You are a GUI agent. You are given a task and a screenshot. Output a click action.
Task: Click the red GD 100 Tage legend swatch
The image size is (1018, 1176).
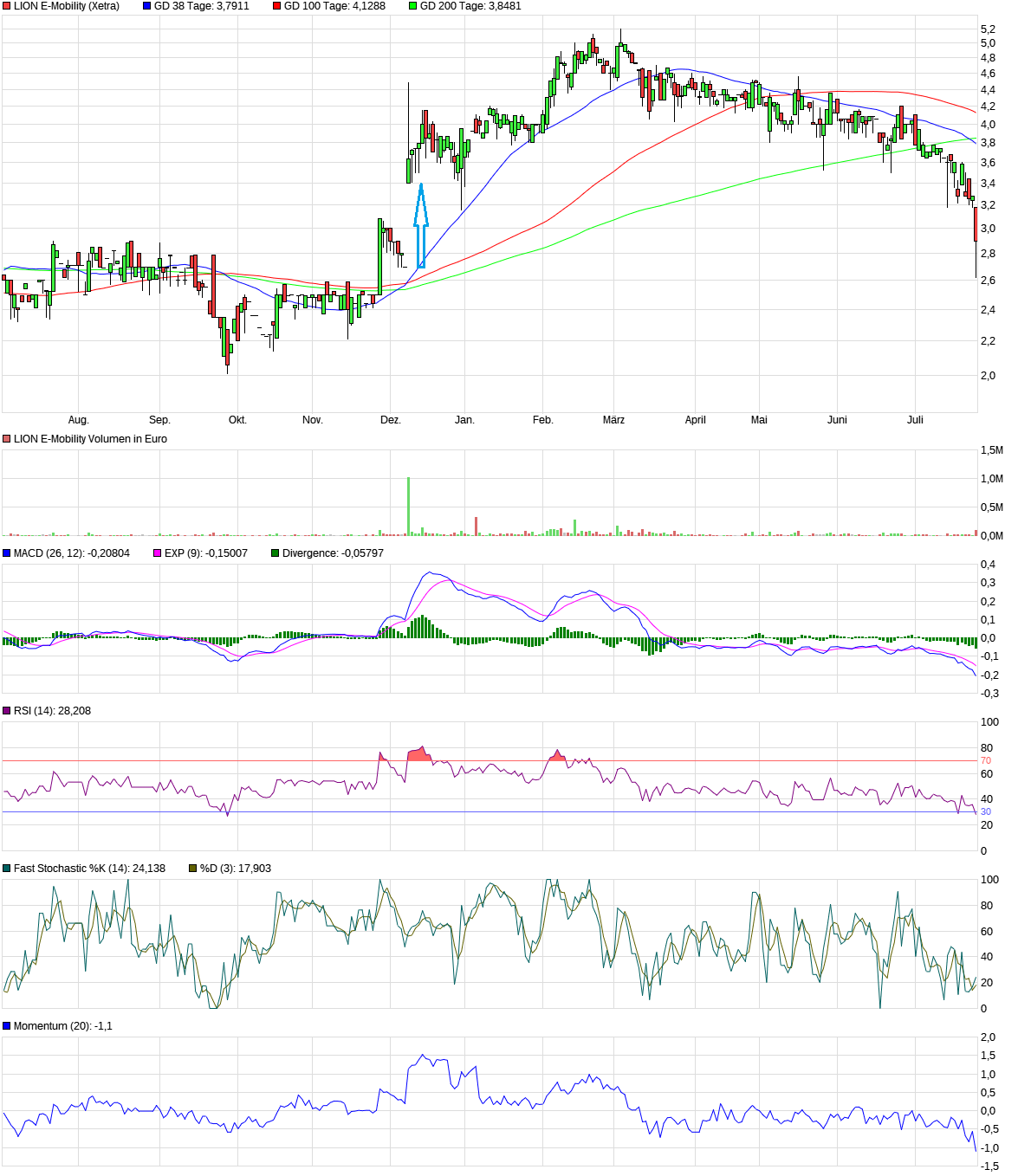(277, 6)
